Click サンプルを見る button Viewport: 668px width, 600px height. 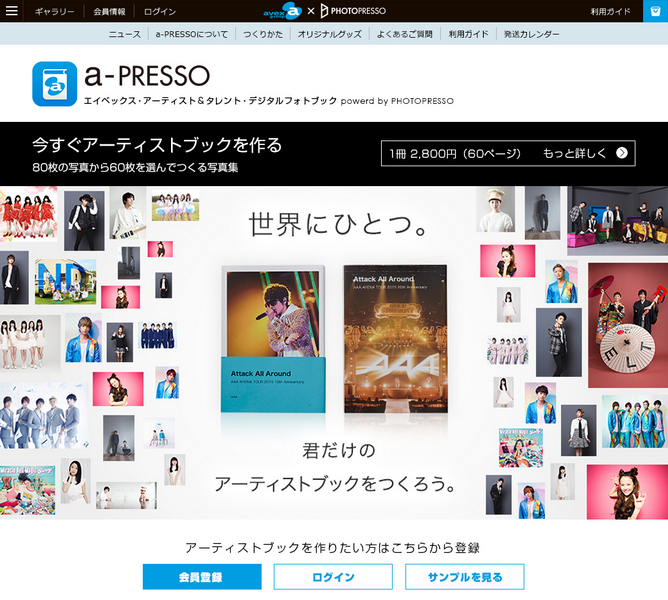[465, 577]
